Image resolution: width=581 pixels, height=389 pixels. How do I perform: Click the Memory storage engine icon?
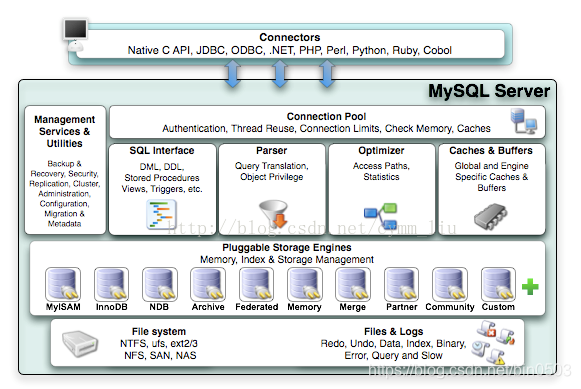305,284
